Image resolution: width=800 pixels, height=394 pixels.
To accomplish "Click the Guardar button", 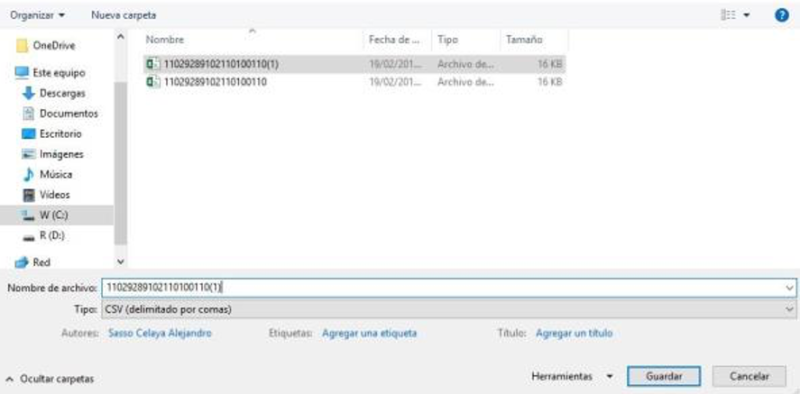I will coord(664,377).
